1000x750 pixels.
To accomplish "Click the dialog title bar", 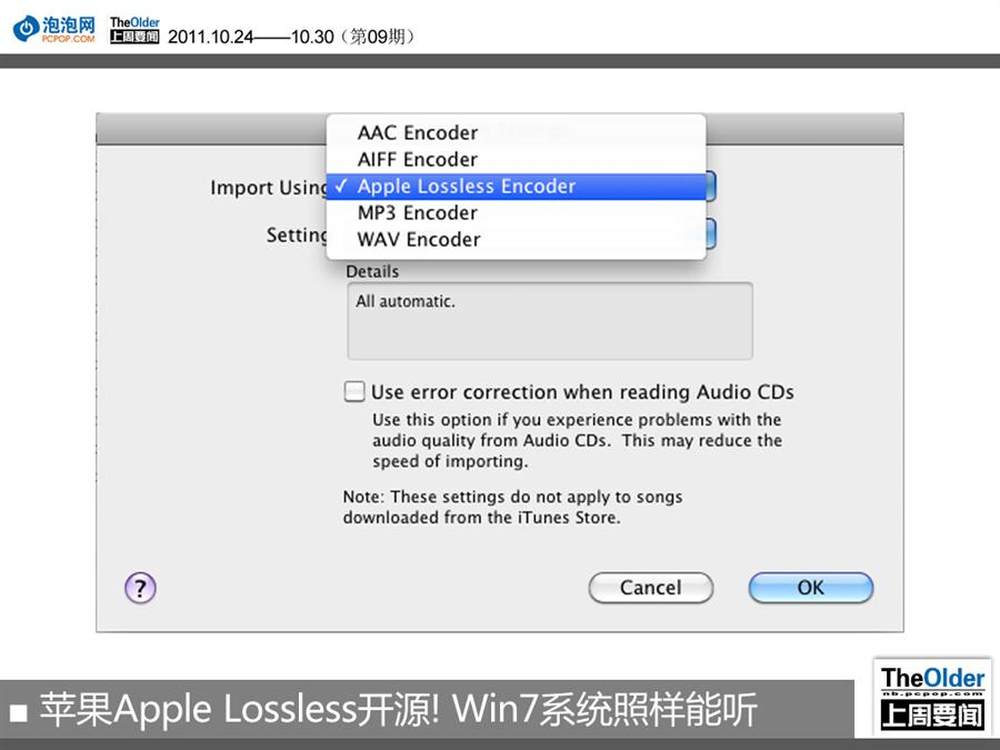I will point(500,129).
